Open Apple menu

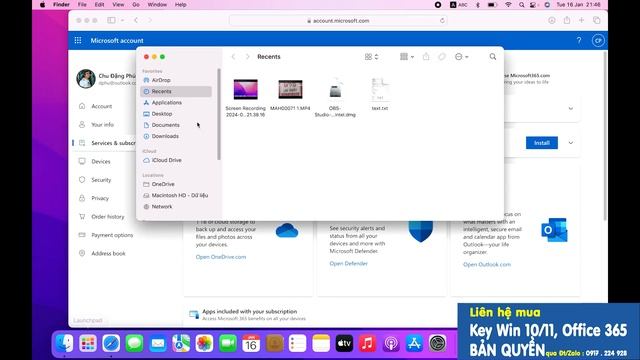click(42, 5)
